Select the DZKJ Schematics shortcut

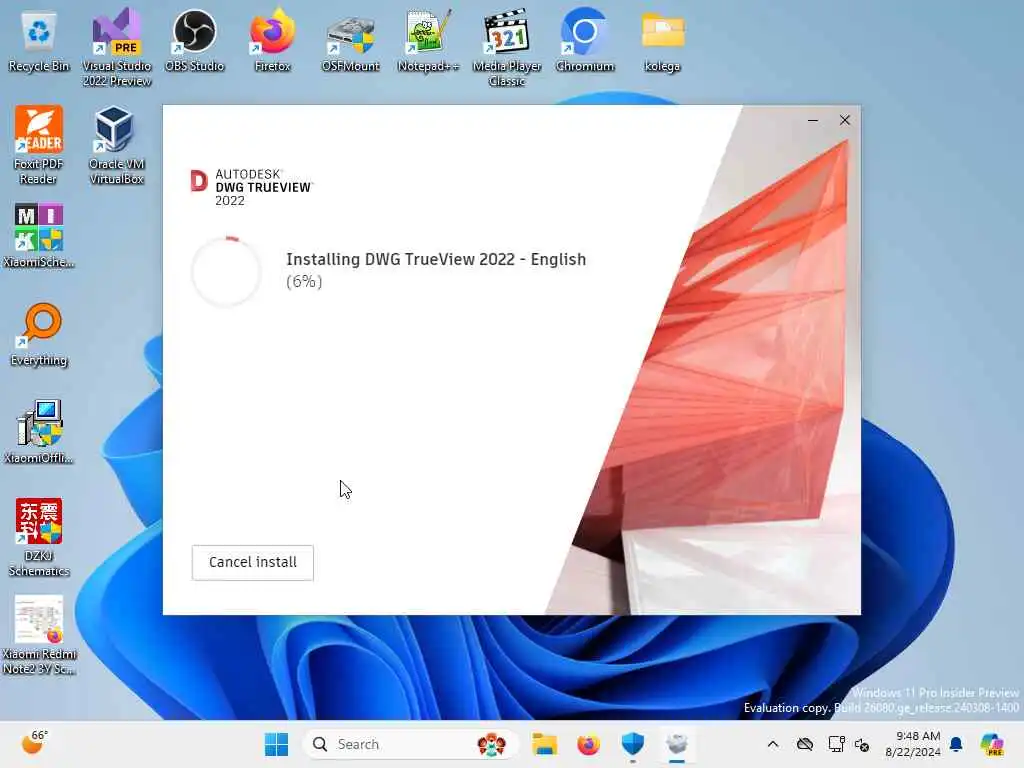39,537
